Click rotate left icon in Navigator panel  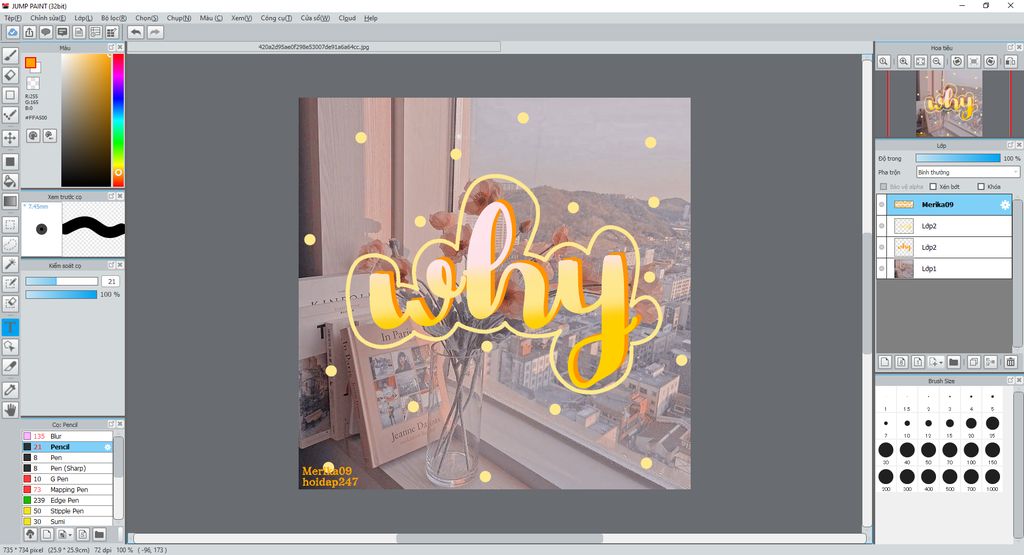[957, 61]
